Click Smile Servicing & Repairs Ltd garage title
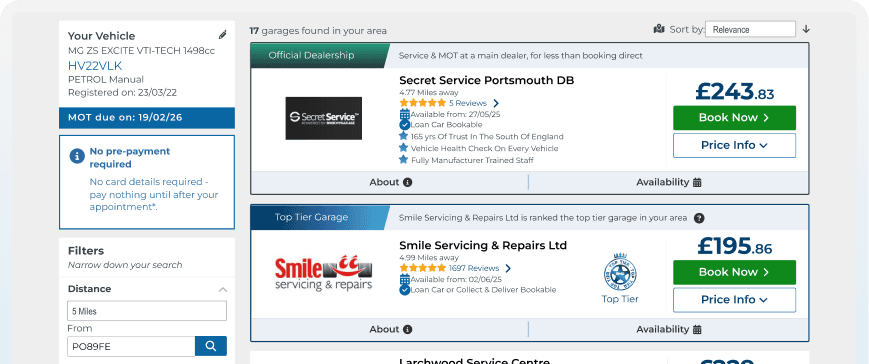This screenshot has width=869, height=364. pos(483,245)
